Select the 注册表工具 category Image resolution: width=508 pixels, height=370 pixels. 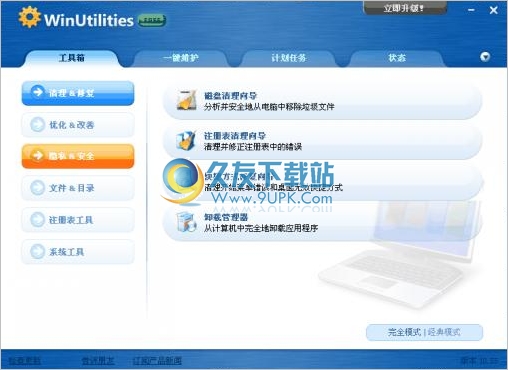coord(78,220)
